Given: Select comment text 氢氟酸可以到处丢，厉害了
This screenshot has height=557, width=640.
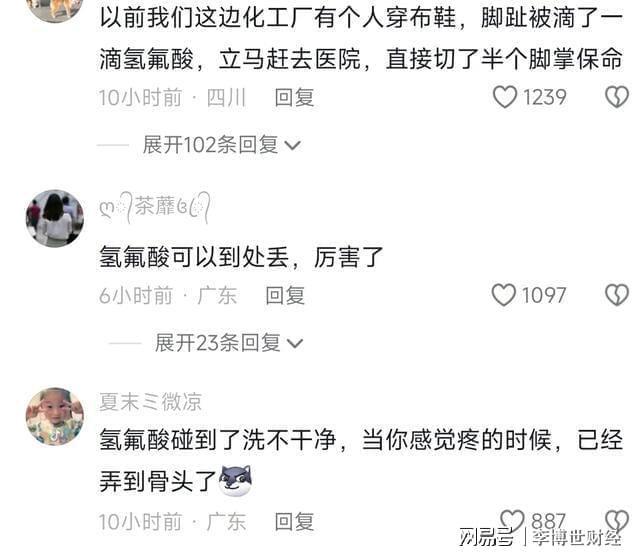Looking at the screenshot, I should click(x=241, y=257).
